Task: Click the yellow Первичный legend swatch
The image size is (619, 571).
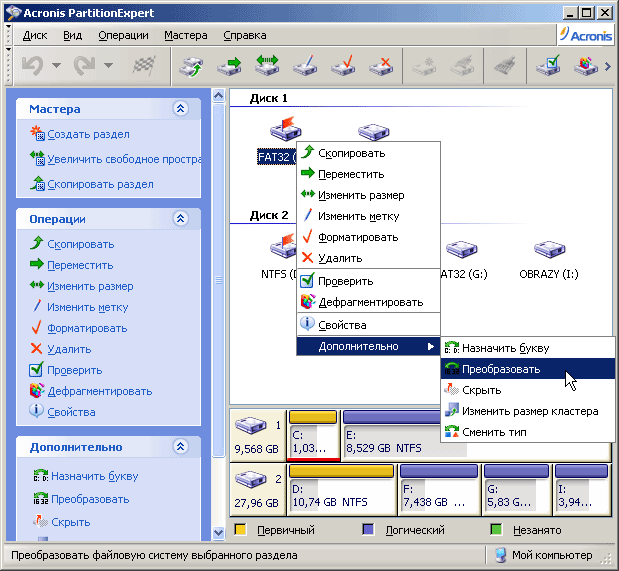Action: (240, 530)
